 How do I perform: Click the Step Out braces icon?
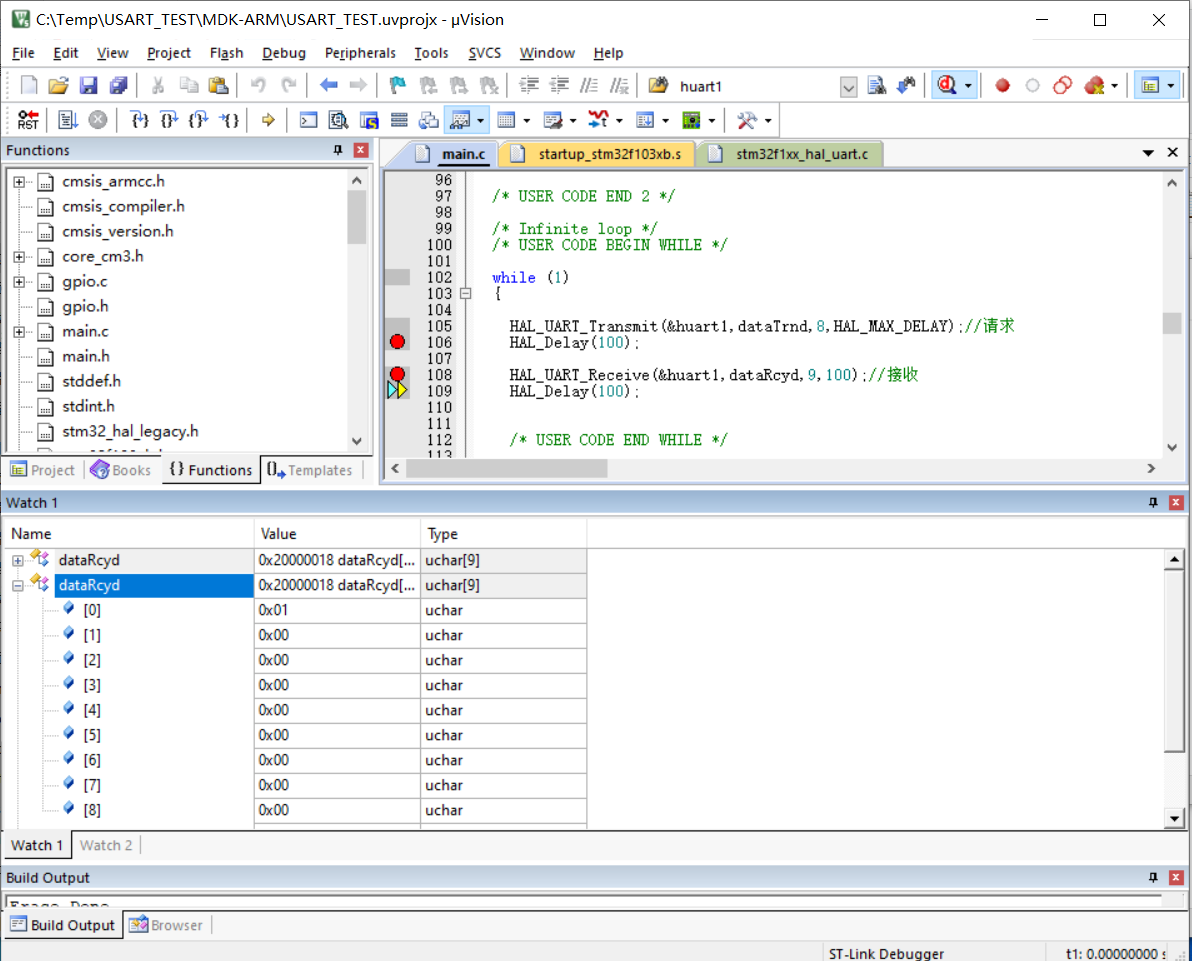click(198, 119)
